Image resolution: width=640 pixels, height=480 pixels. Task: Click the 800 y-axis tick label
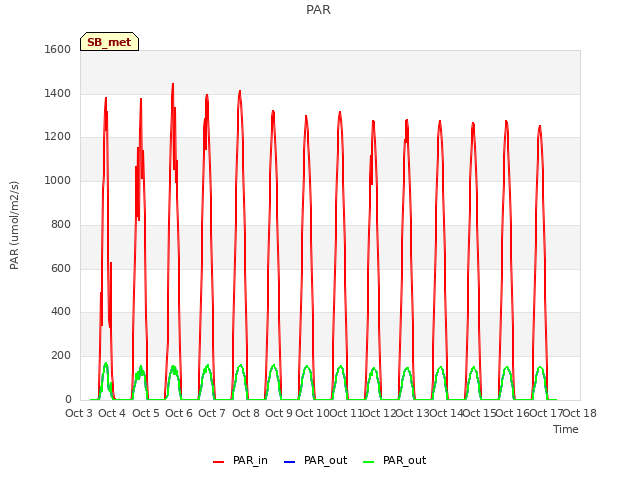[61, 224]
